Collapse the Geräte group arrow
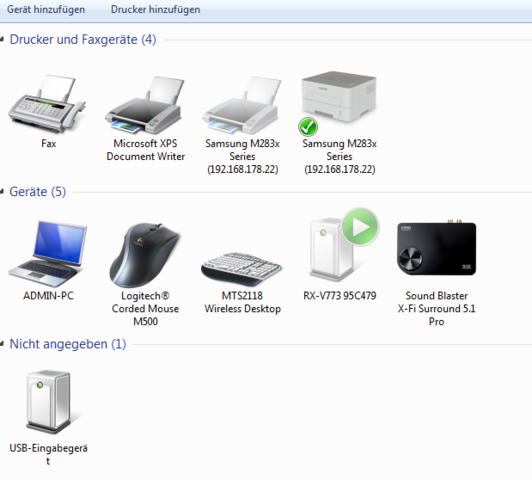 (x=2, y=192)
